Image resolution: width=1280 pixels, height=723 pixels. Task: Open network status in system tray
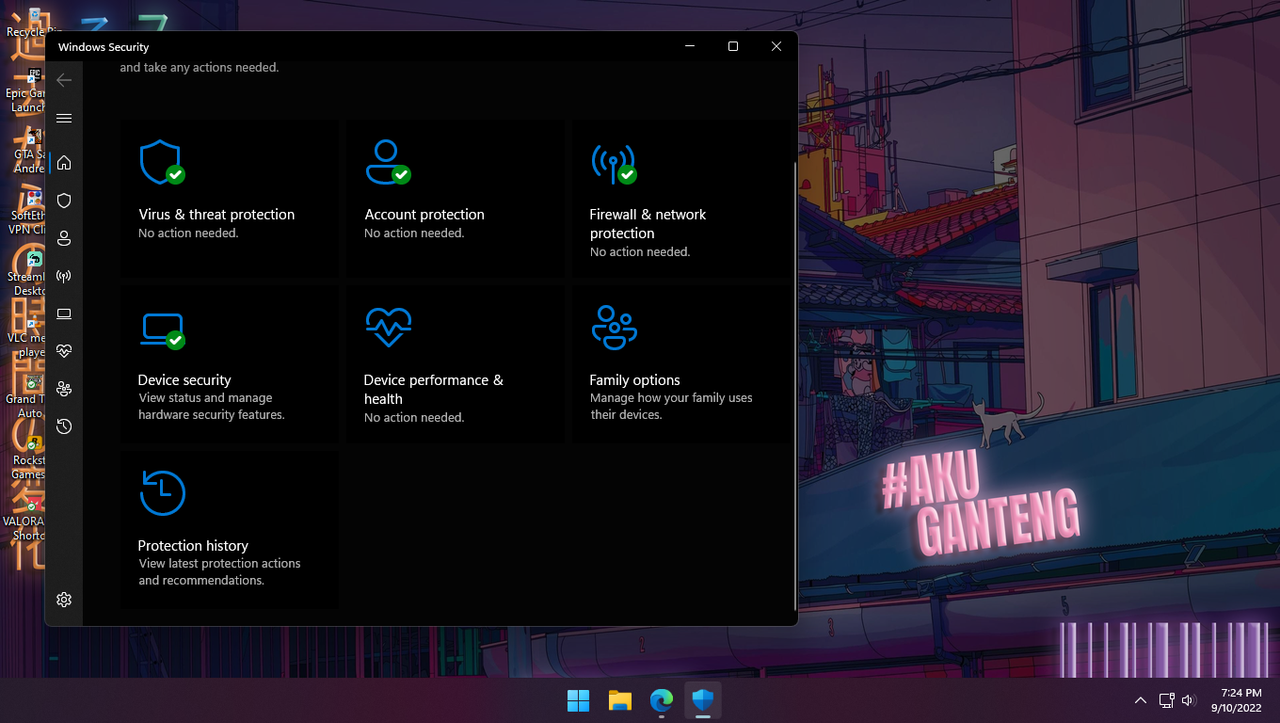click(x=1166, y=701)
